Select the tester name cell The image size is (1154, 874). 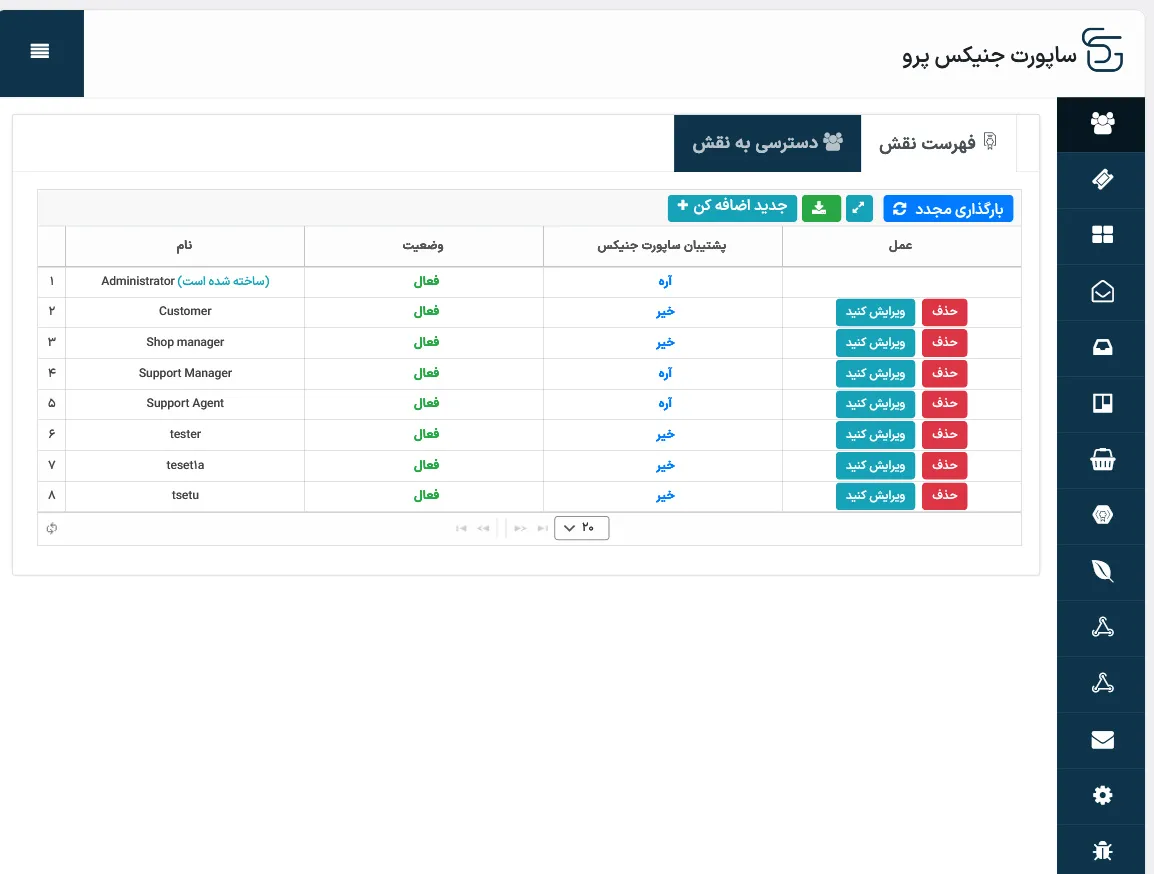point(185,434)
